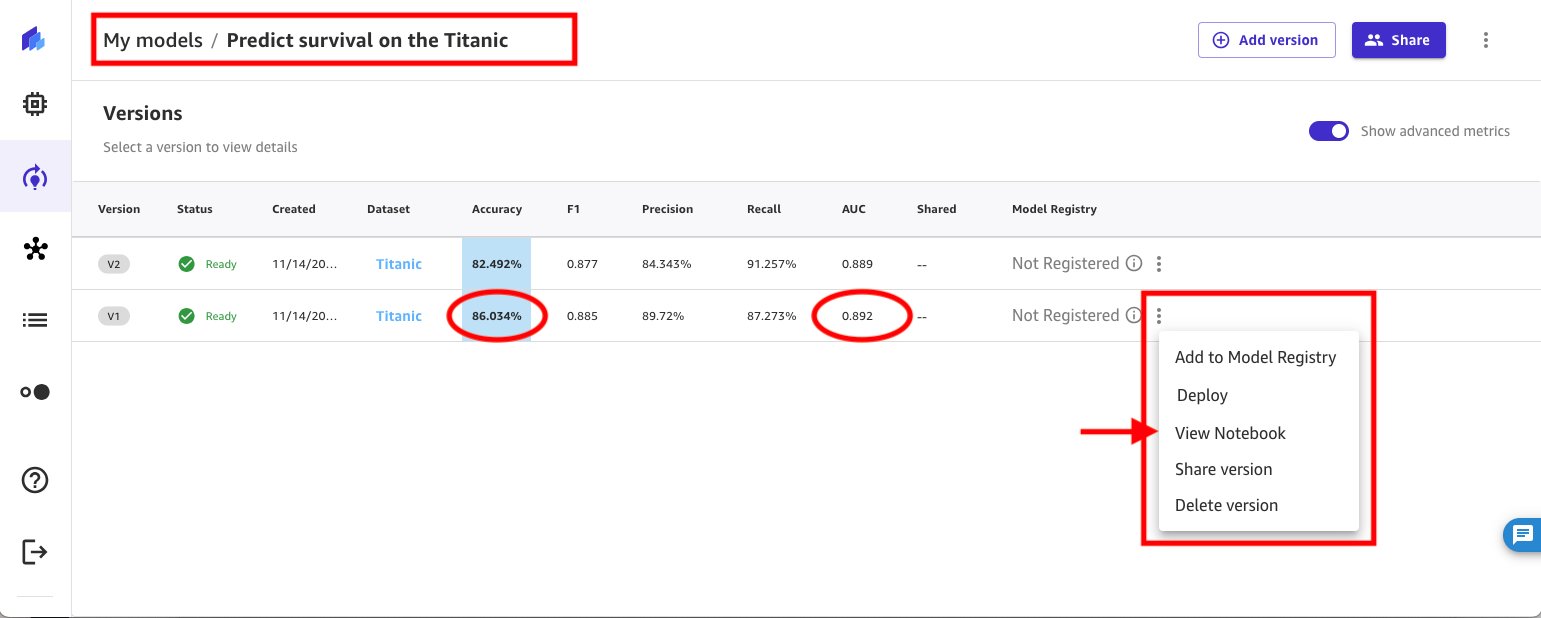This screenshot has width=1541, height=618.
Task: Click the 86.034% accuracy cell
Action: (497, 316)
